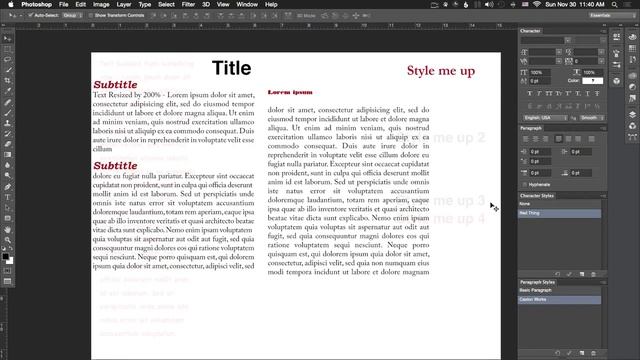The image size is (640, 360).
Task: Select the Eyedropper tool
Action: click(x=7, y=91)
